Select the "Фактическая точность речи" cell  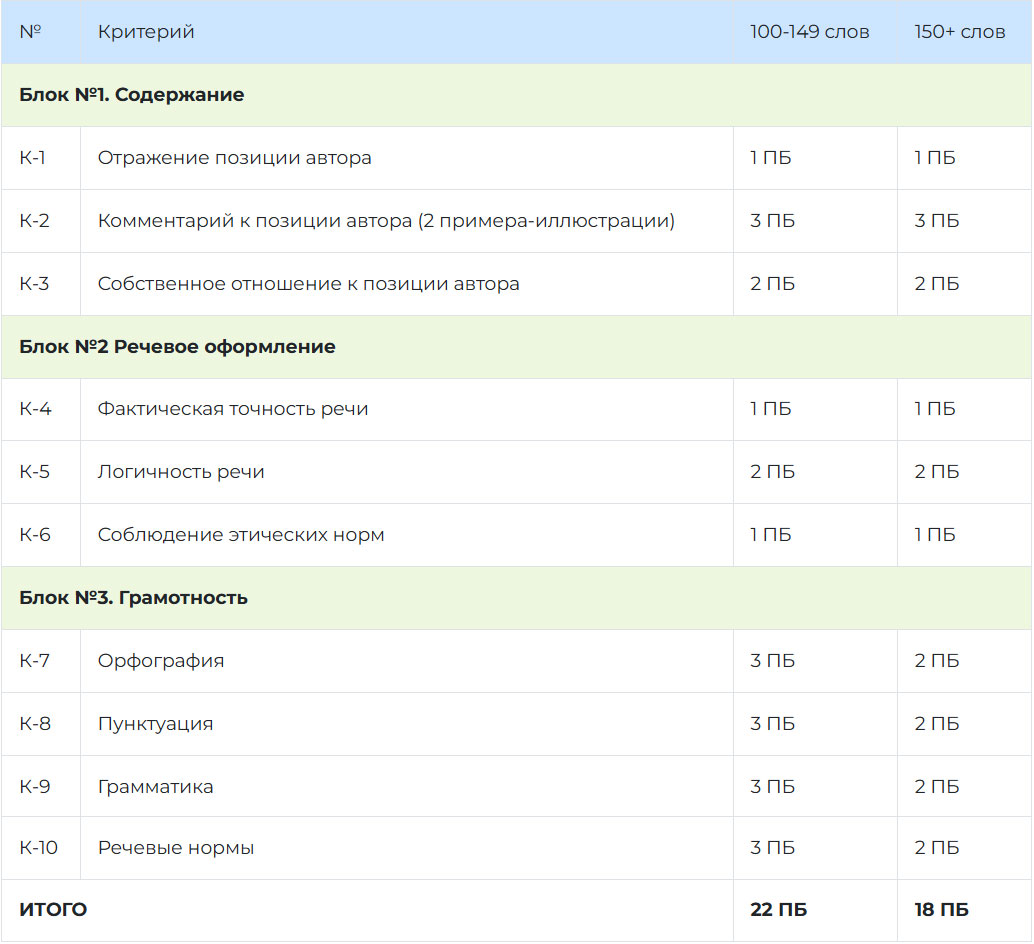(x=406, y=409)
